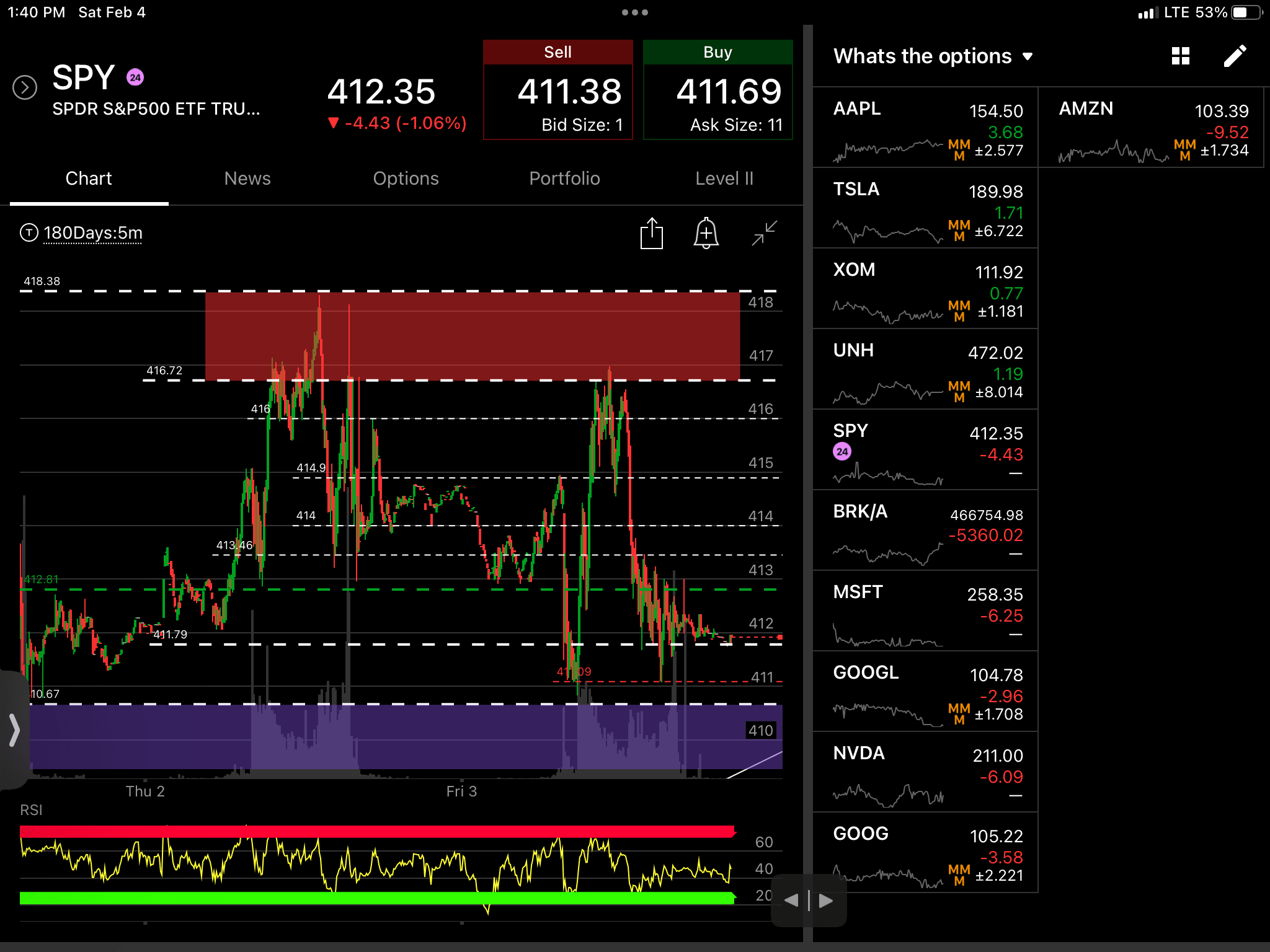
Task: Switch watchlist to grid view icon
Action: tap(1181, 56)
